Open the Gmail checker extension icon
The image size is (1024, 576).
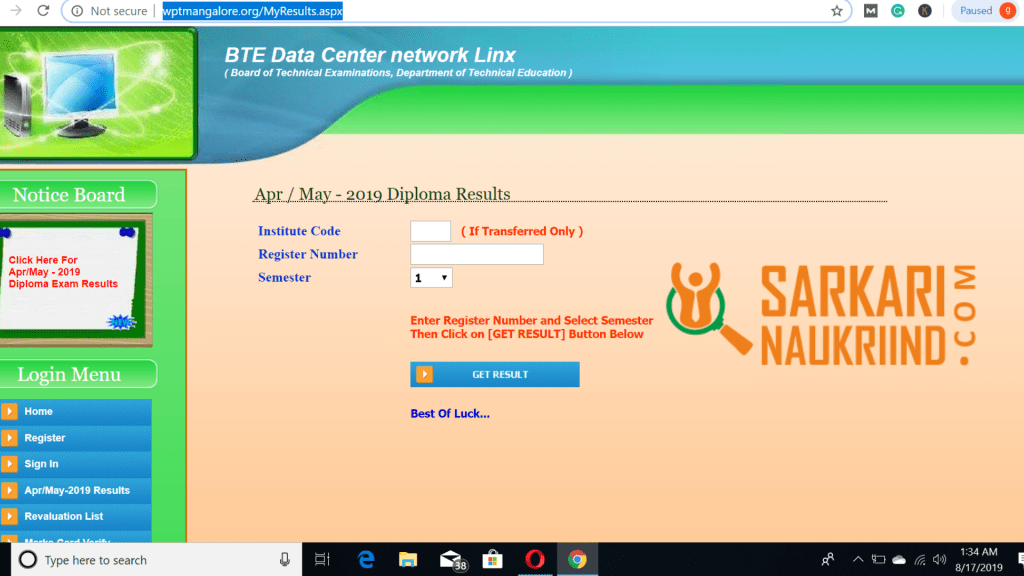(x=871, y=10)
